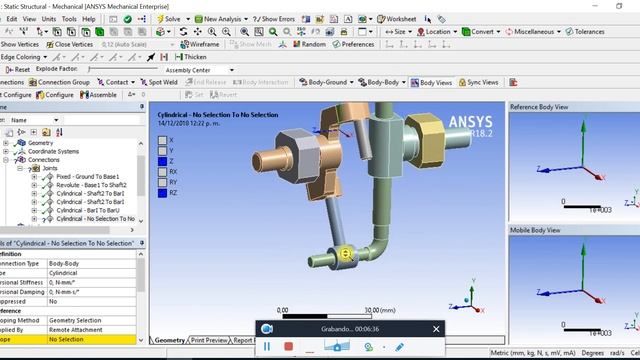Image resolution: width=640 pixels, height=360 pixels.
Task: Select the Revolute - Base1 To Shaft2 joint
Action: pyautogui.click(x=91, y=185)
